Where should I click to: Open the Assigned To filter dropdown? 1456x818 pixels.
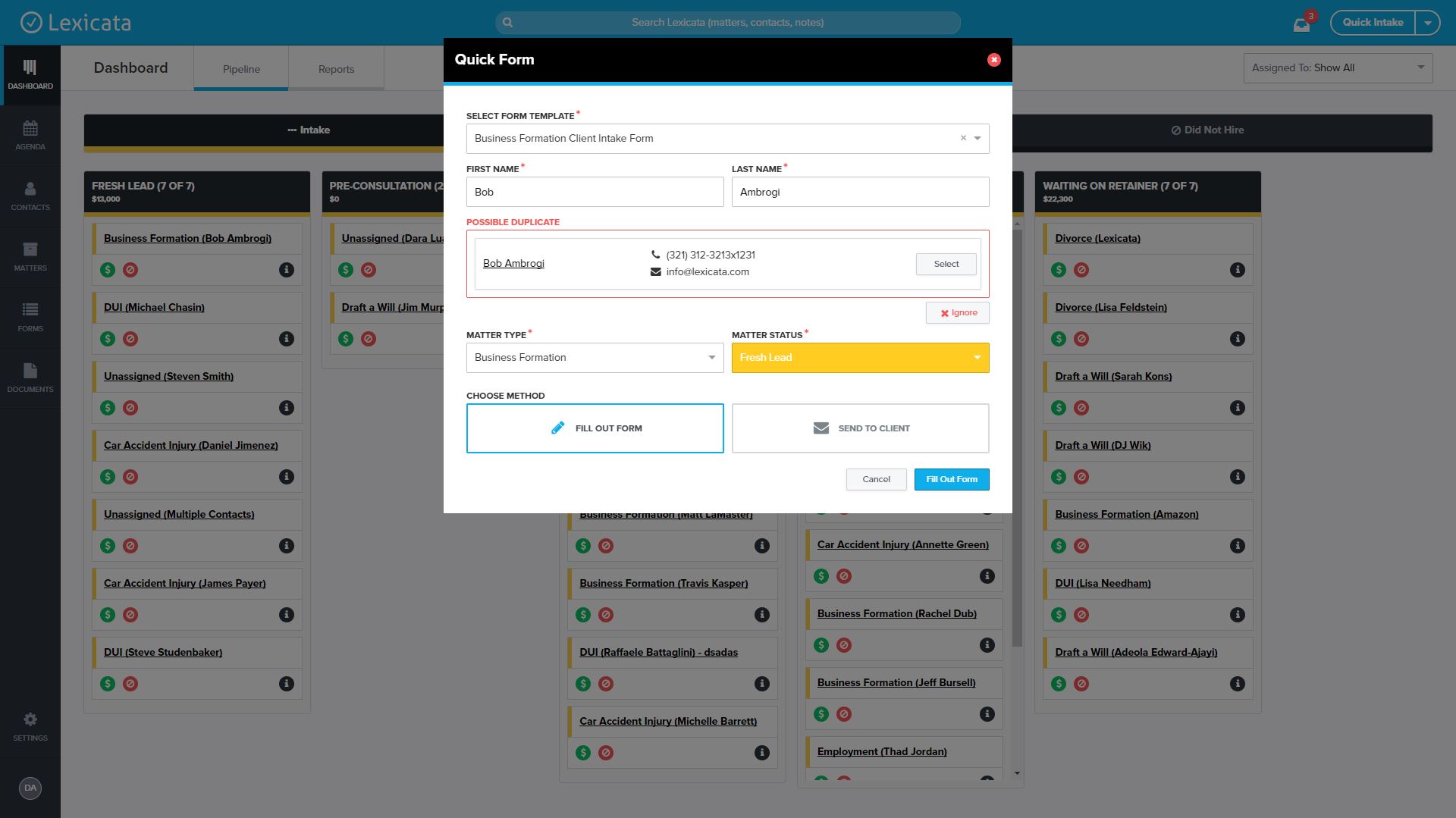pos(1338,68)
